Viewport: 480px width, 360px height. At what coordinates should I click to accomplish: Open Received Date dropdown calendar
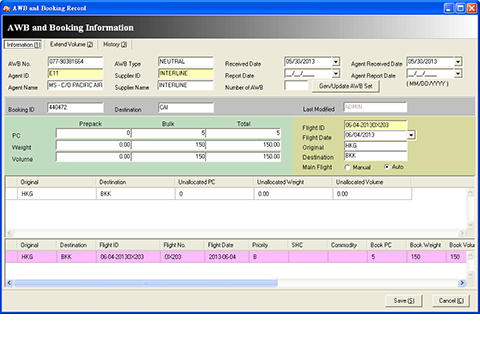(x=336, y=62)
